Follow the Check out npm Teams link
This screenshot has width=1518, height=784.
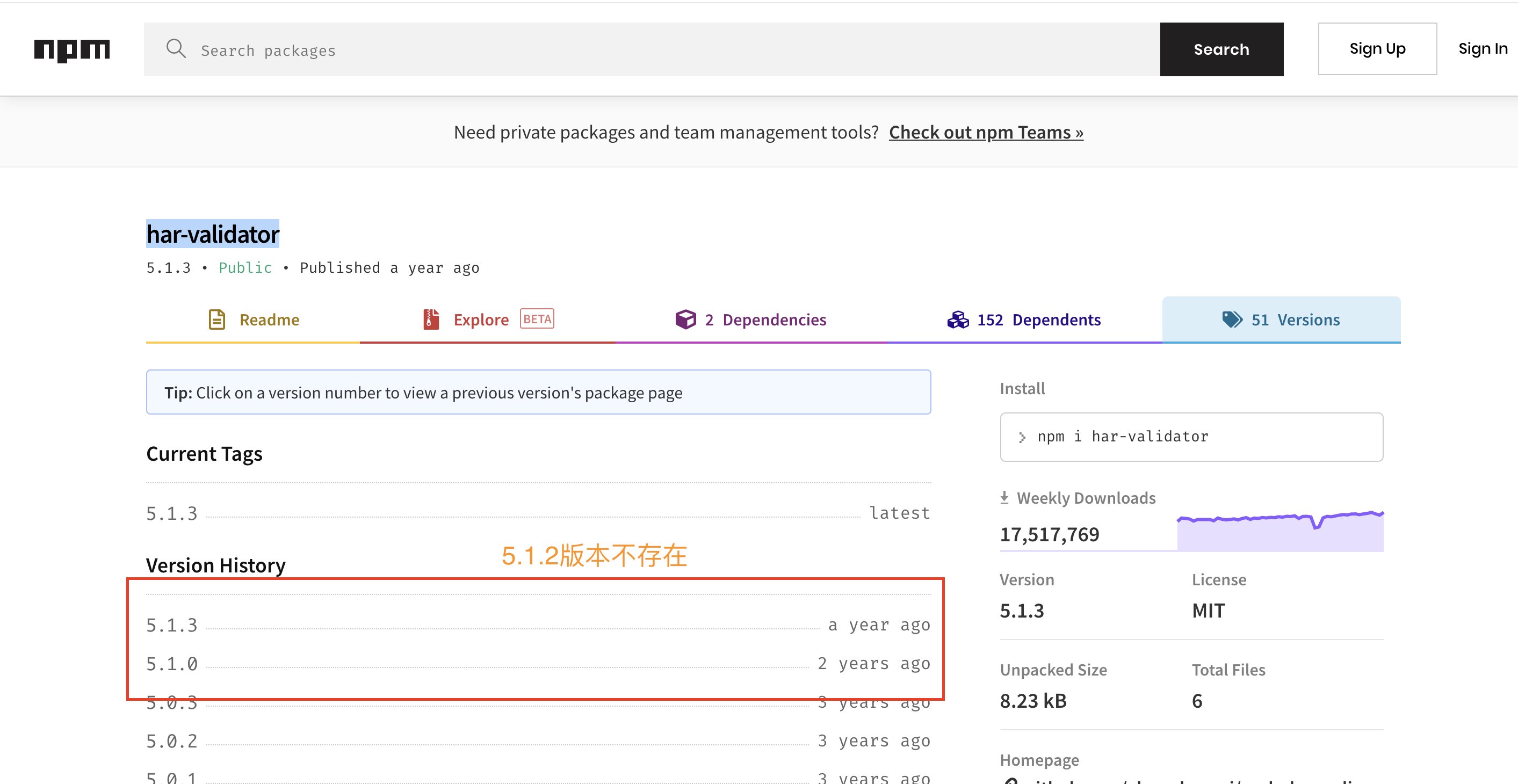(986, 132)
